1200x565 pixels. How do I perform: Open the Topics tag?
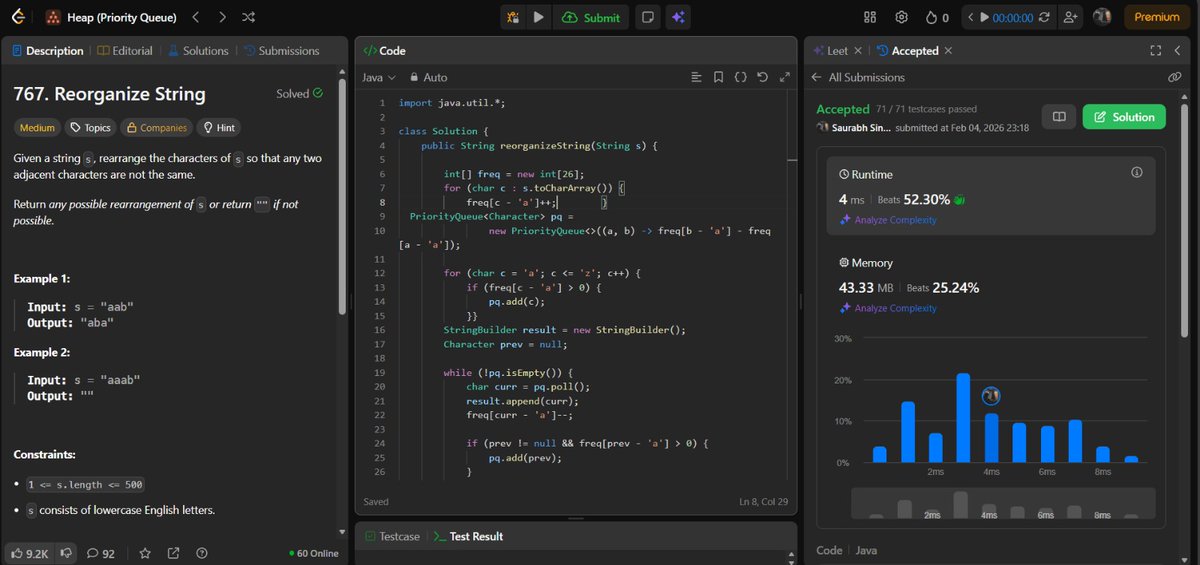(x=89, y=128)
